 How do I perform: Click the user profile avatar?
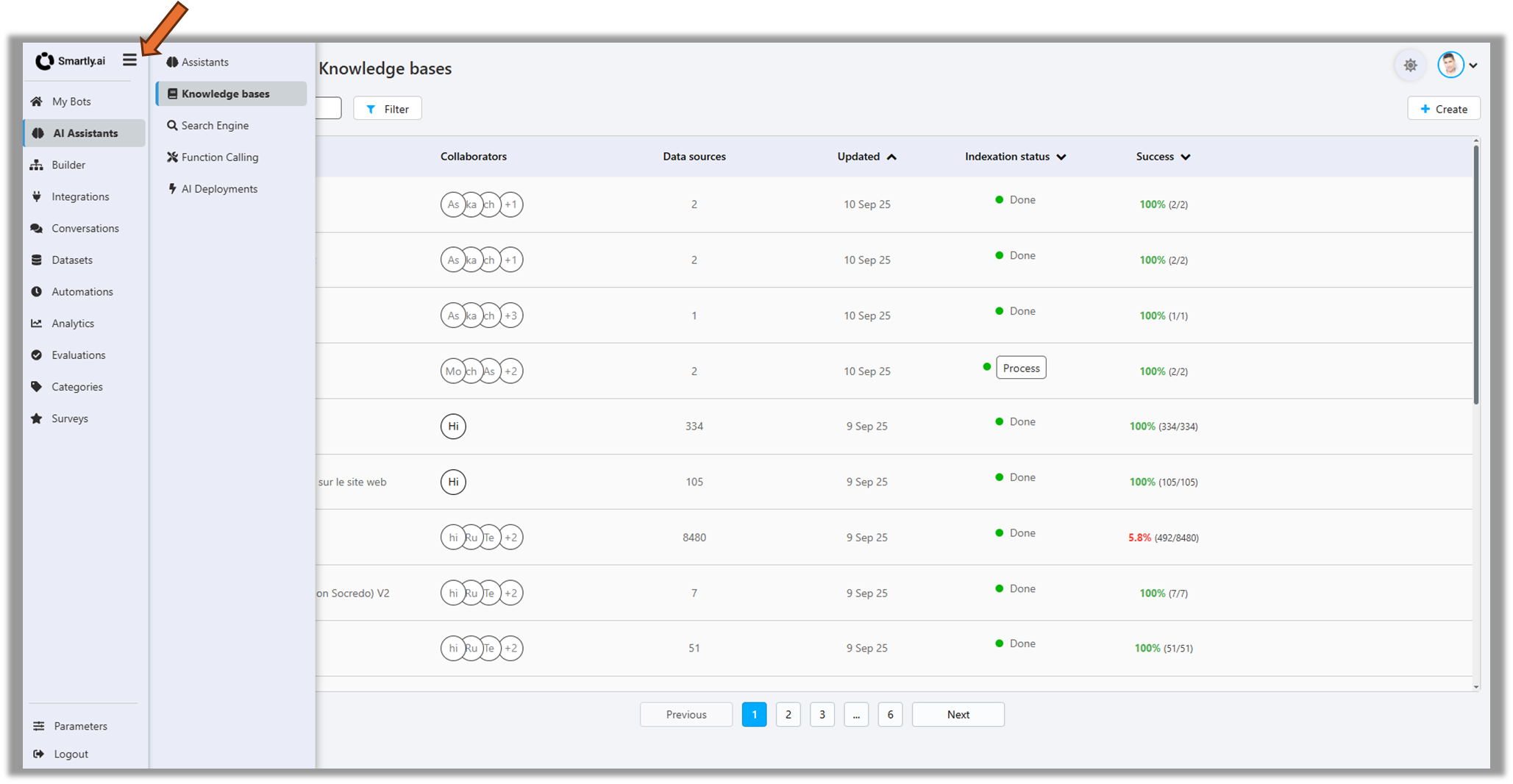point(1450,65)
